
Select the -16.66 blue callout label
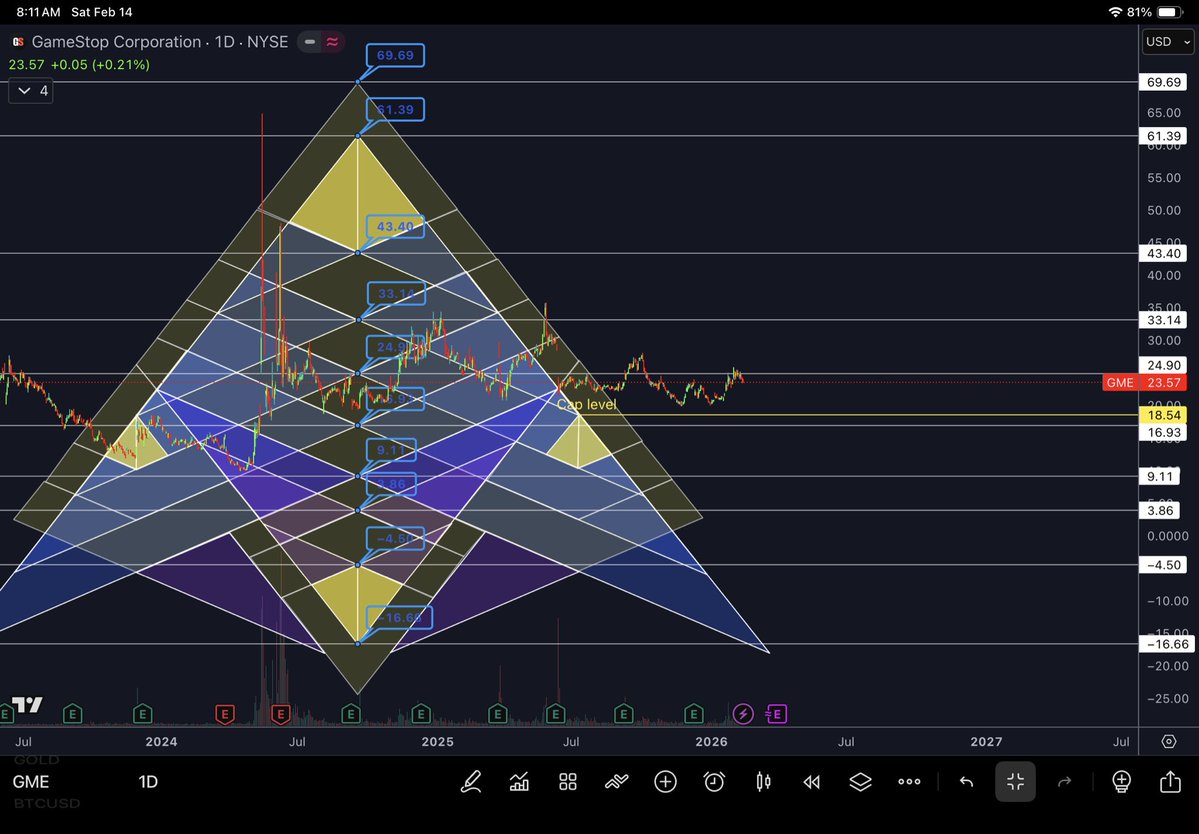399,617
